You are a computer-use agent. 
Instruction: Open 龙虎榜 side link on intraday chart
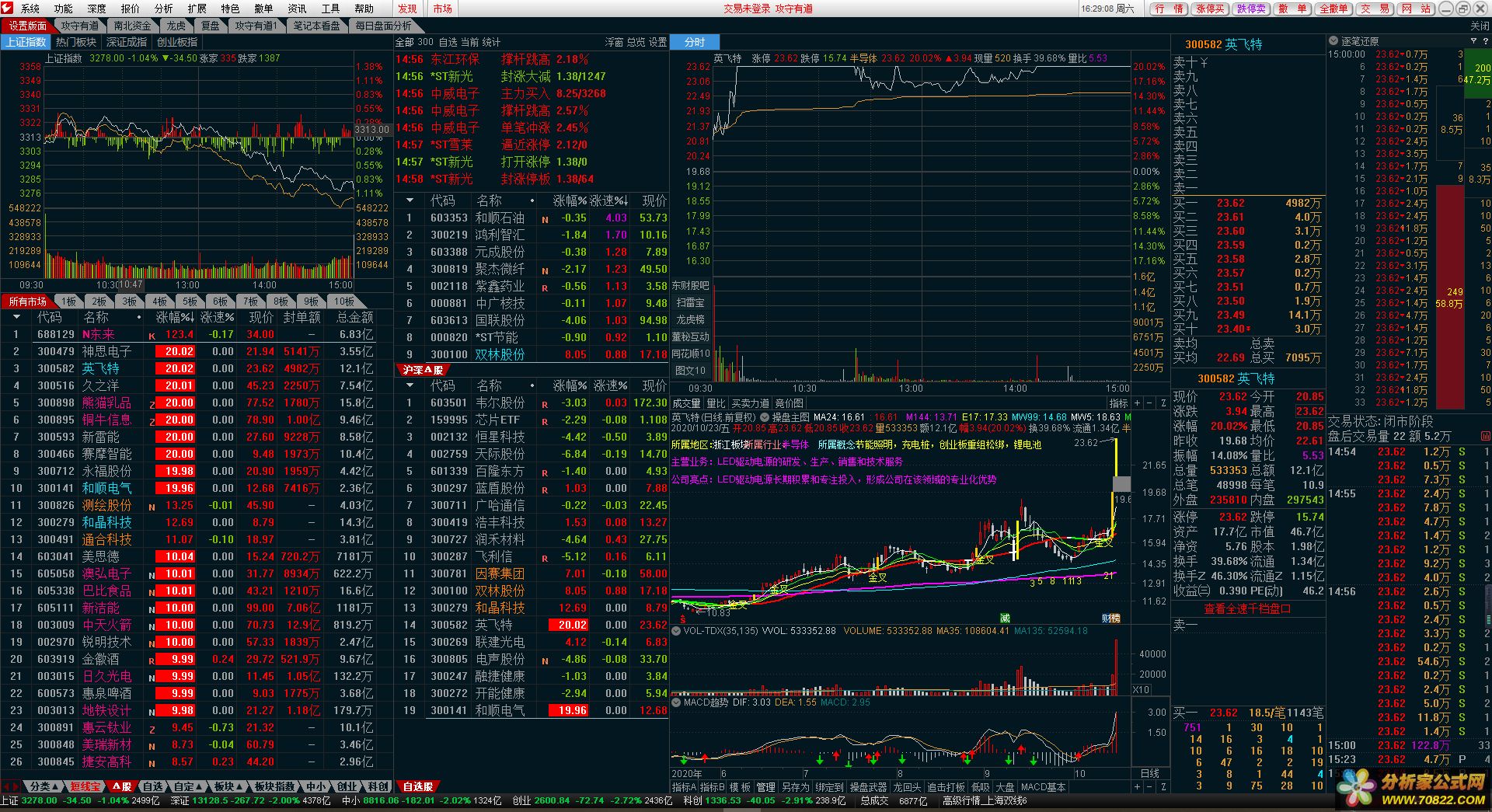point(690,319)
